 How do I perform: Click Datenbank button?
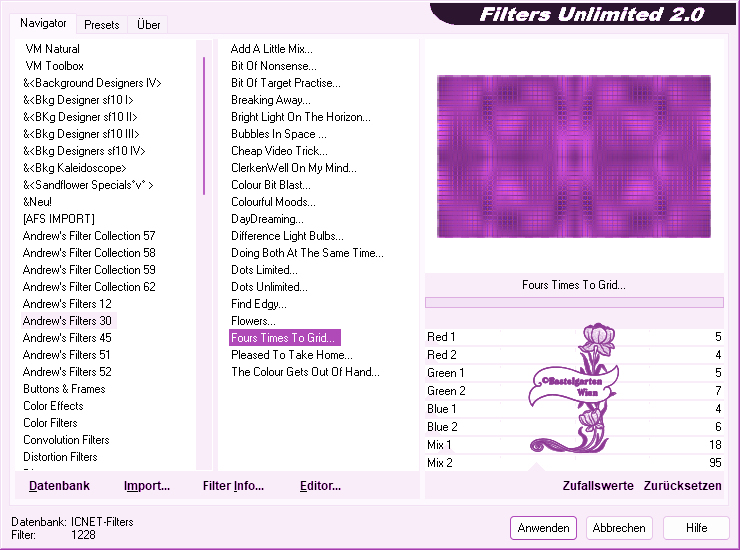59,486
